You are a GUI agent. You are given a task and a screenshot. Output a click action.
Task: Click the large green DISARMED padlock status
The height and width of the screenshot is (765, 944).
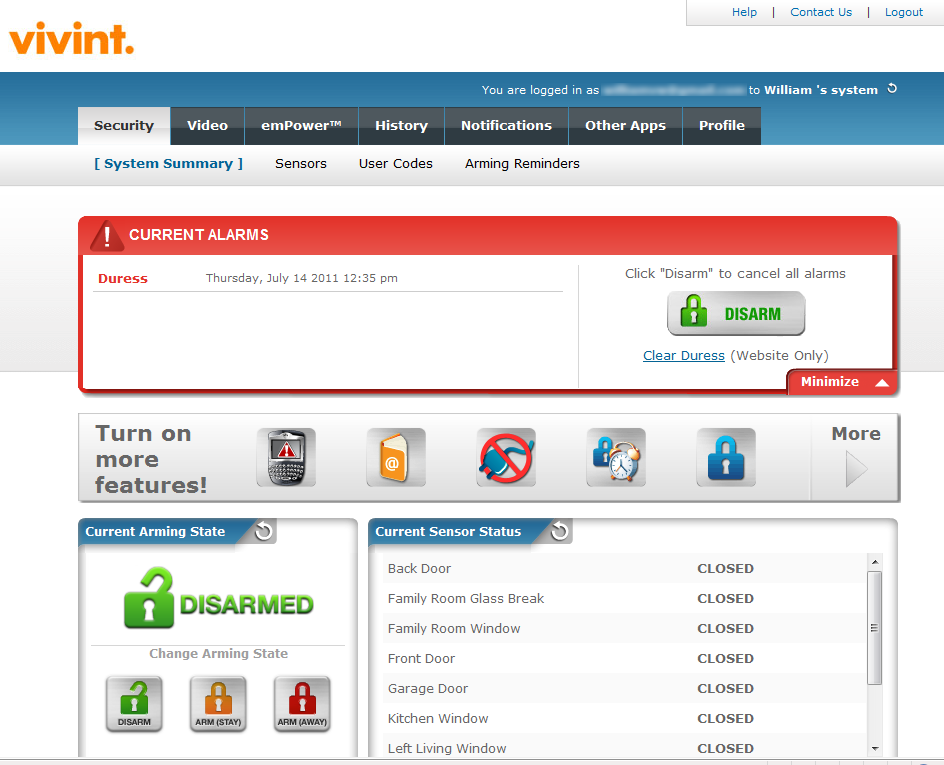coord(219,598)
